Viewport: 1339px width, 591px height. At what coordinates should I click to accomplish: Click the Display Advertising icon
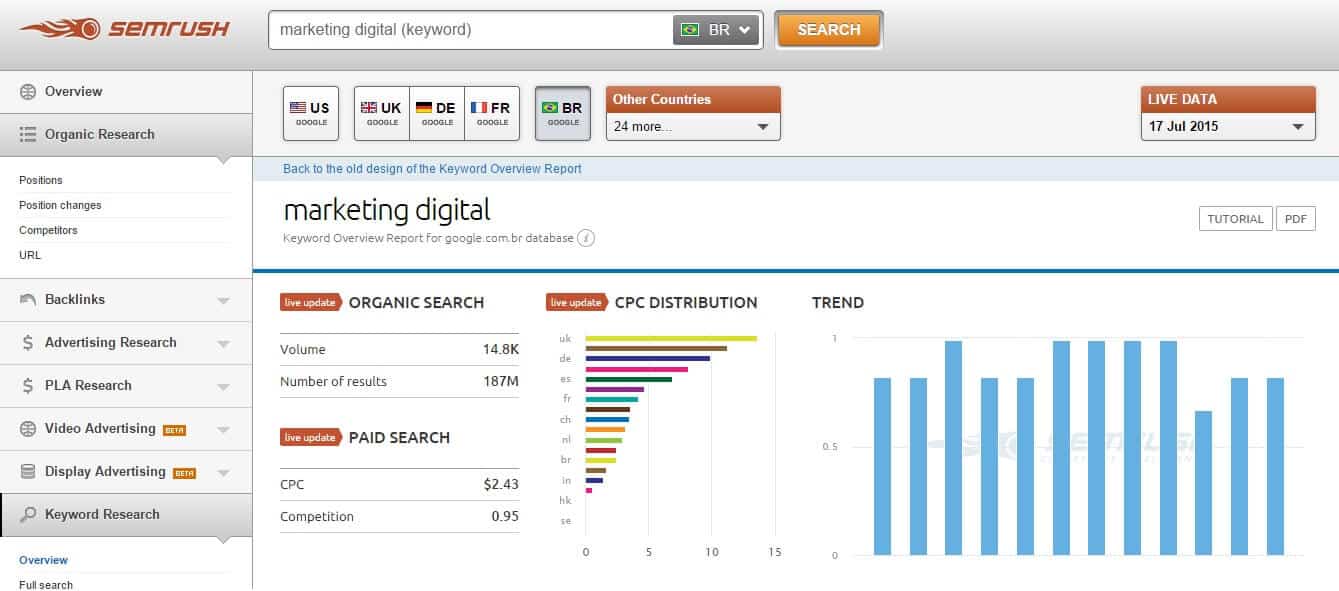click(x=28, y=471)
